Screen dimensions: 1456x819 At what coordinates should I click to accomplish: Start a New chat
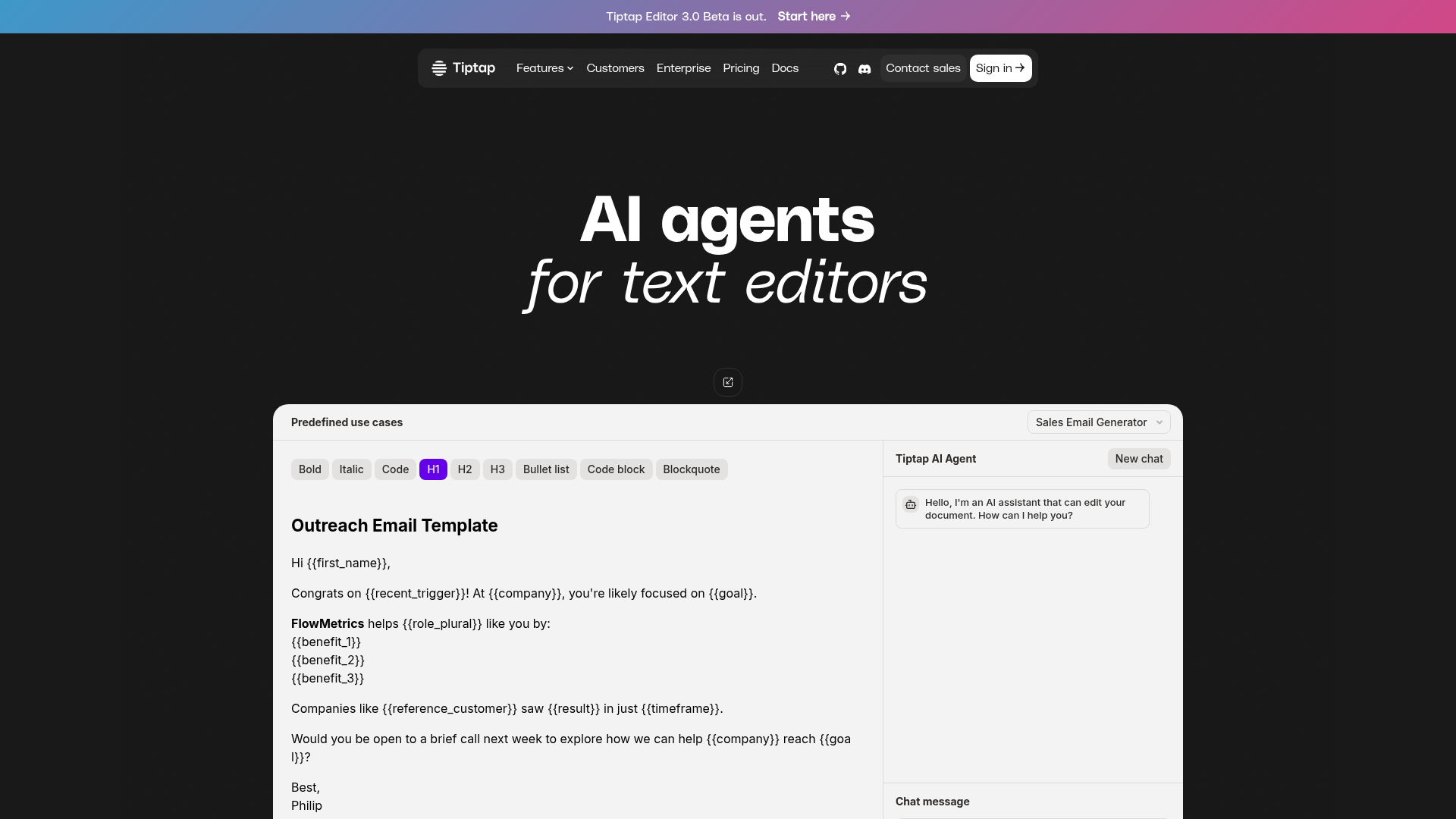(x=1139, y=459)
